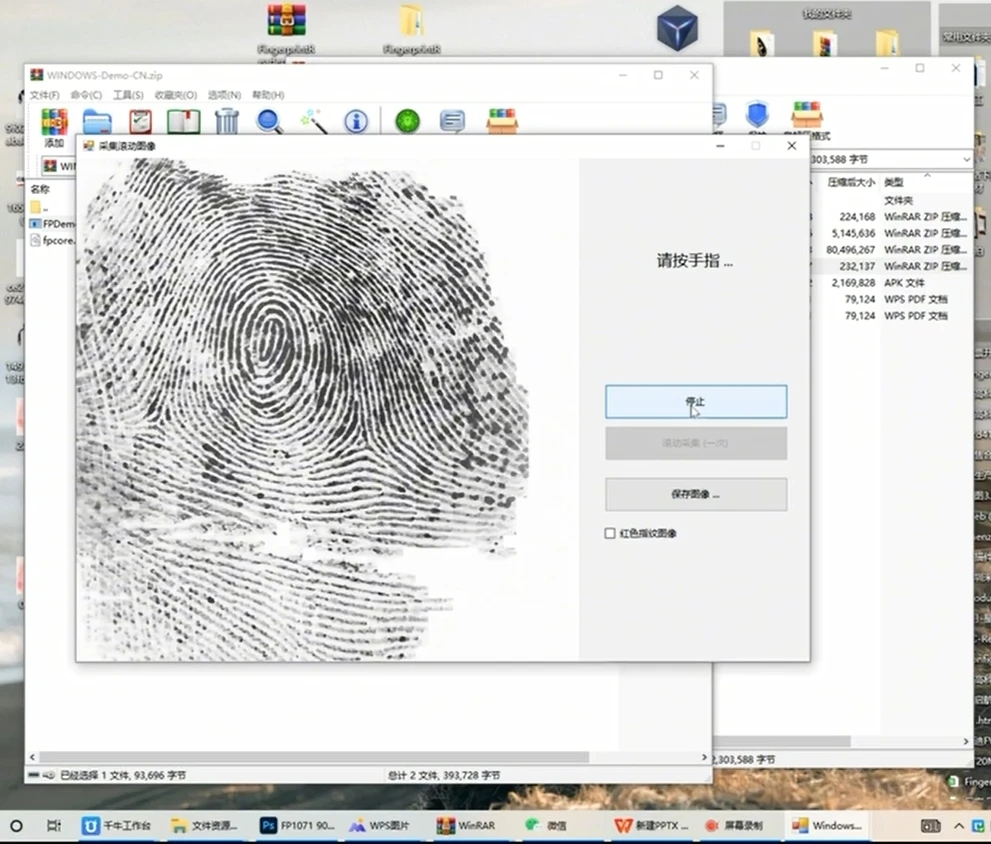Click the Info icon in WinRAR toolbar
The width and height of the screenshot is (991, 844).
356,122
